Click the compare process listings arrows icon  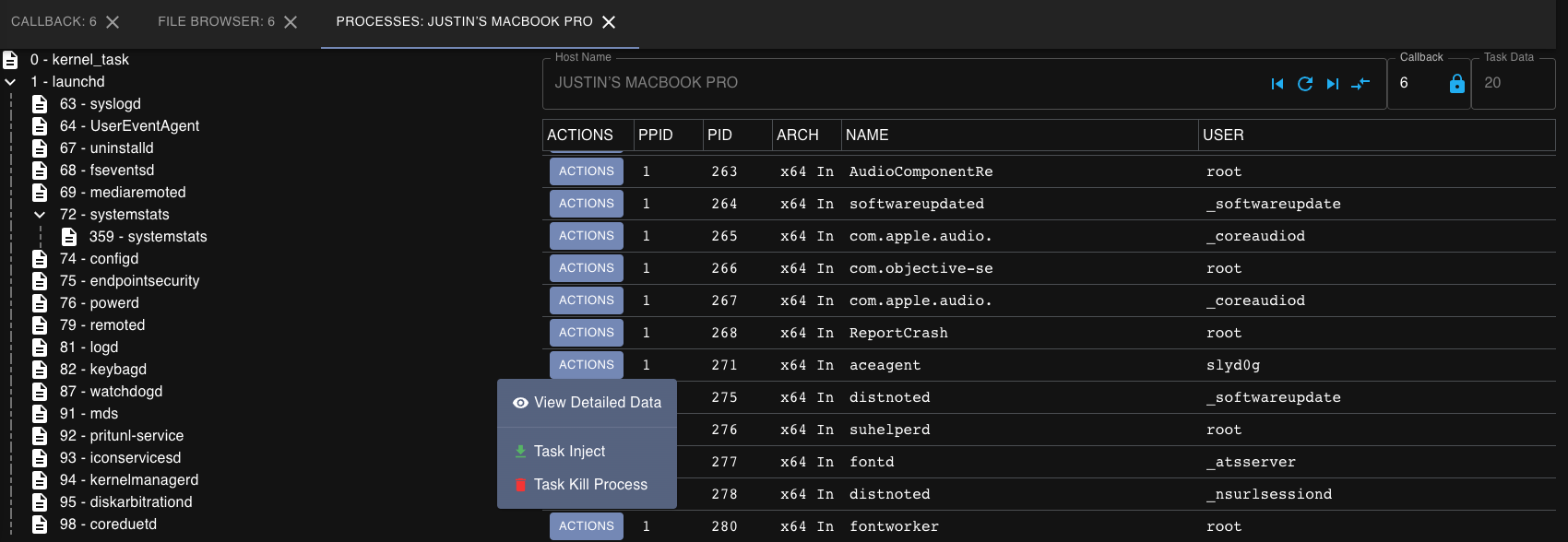coord(1360,84)
